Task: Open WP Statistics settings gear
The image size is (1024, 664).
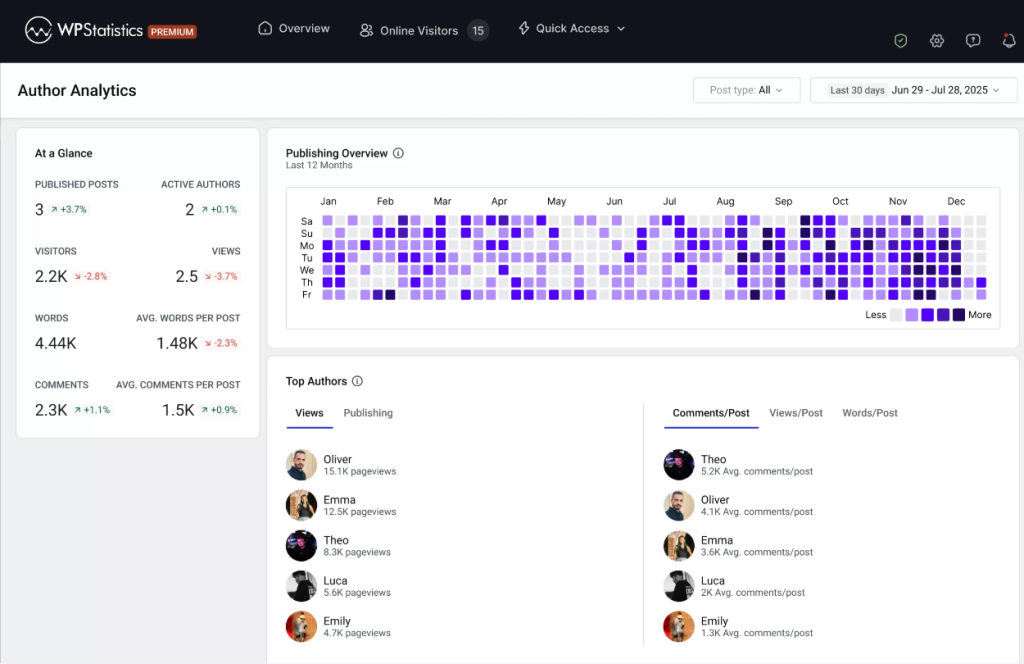Action: click(x=936, y=40)
